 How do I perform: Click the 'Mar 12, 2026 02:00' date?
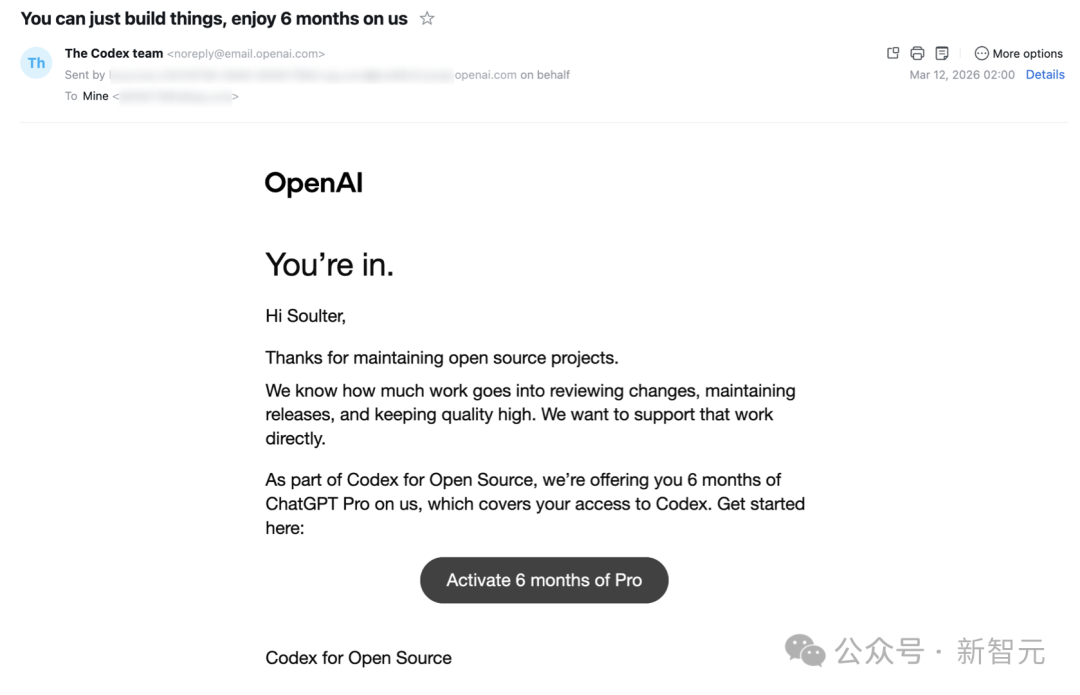[x=962, y=75]
